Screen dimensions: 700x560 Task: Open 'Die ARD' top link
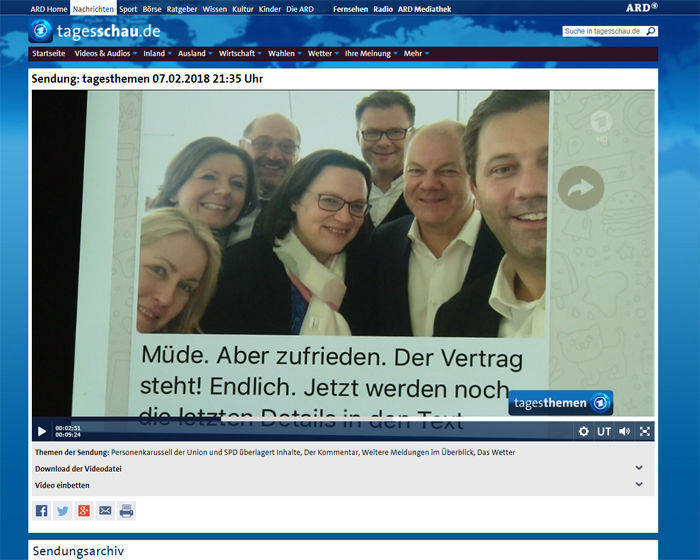pyautogui.click(x=300, y=9)
